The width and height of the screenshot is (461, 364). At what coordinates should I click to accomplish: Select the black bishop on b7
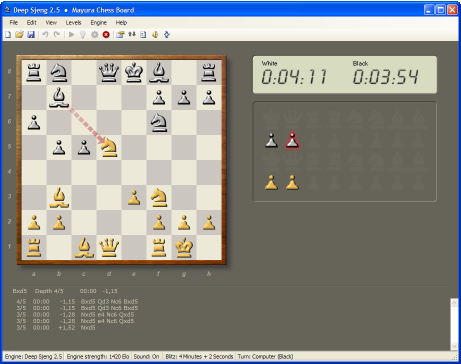(x=59, y=97)
